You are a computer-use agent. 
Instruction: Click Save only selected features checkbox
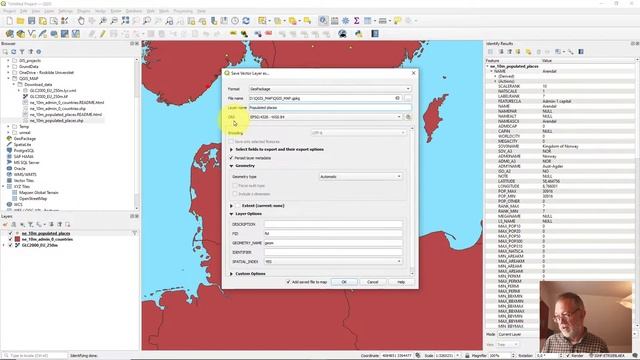pos(231,142)
